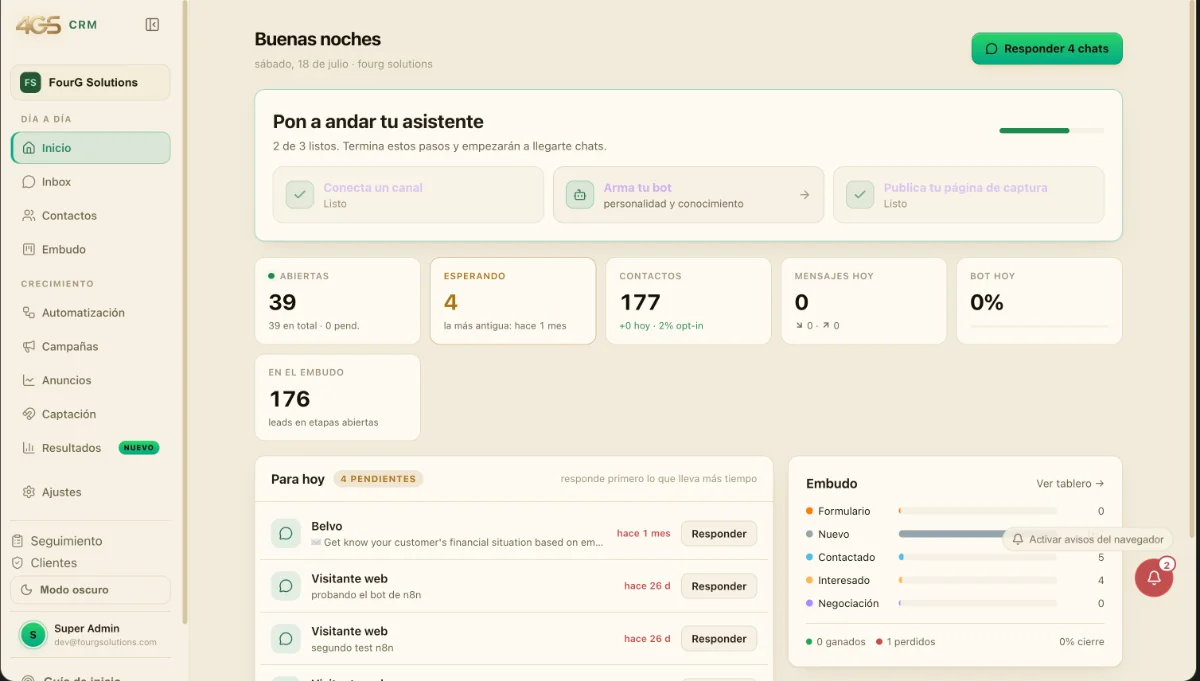Click the Clientes shield icon
Image resolution: width=1200 pixels, height=681 pixels.
tap(18, 563)
